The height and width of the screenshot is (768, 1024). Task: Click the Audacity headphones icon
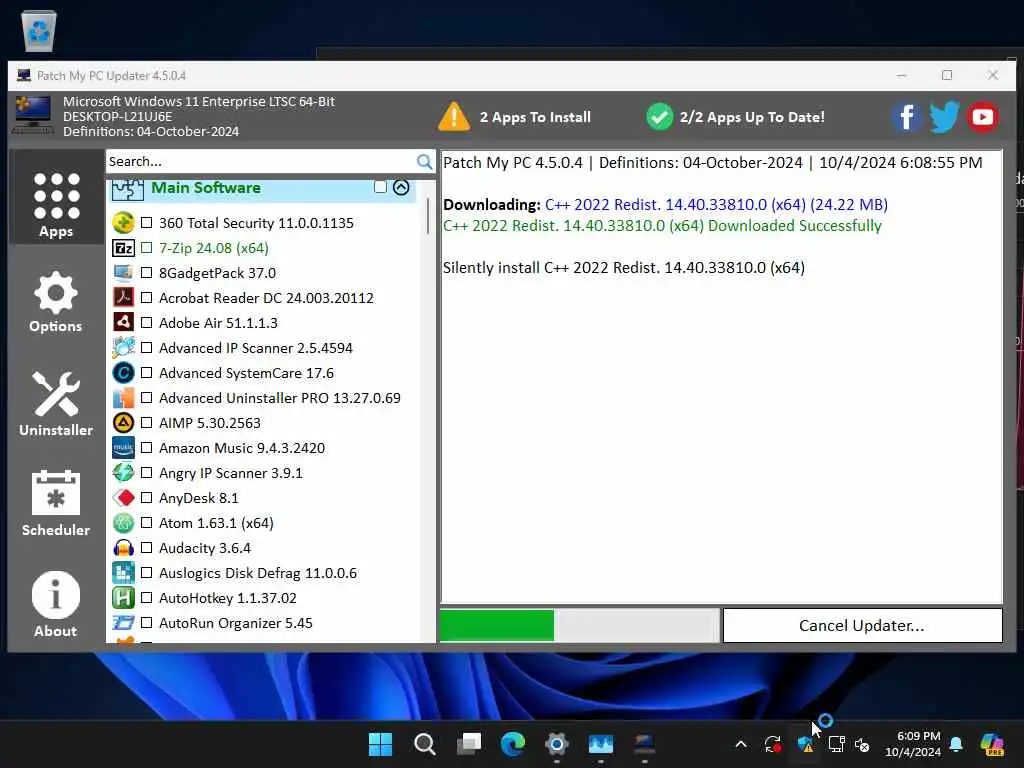coord(123,548)
